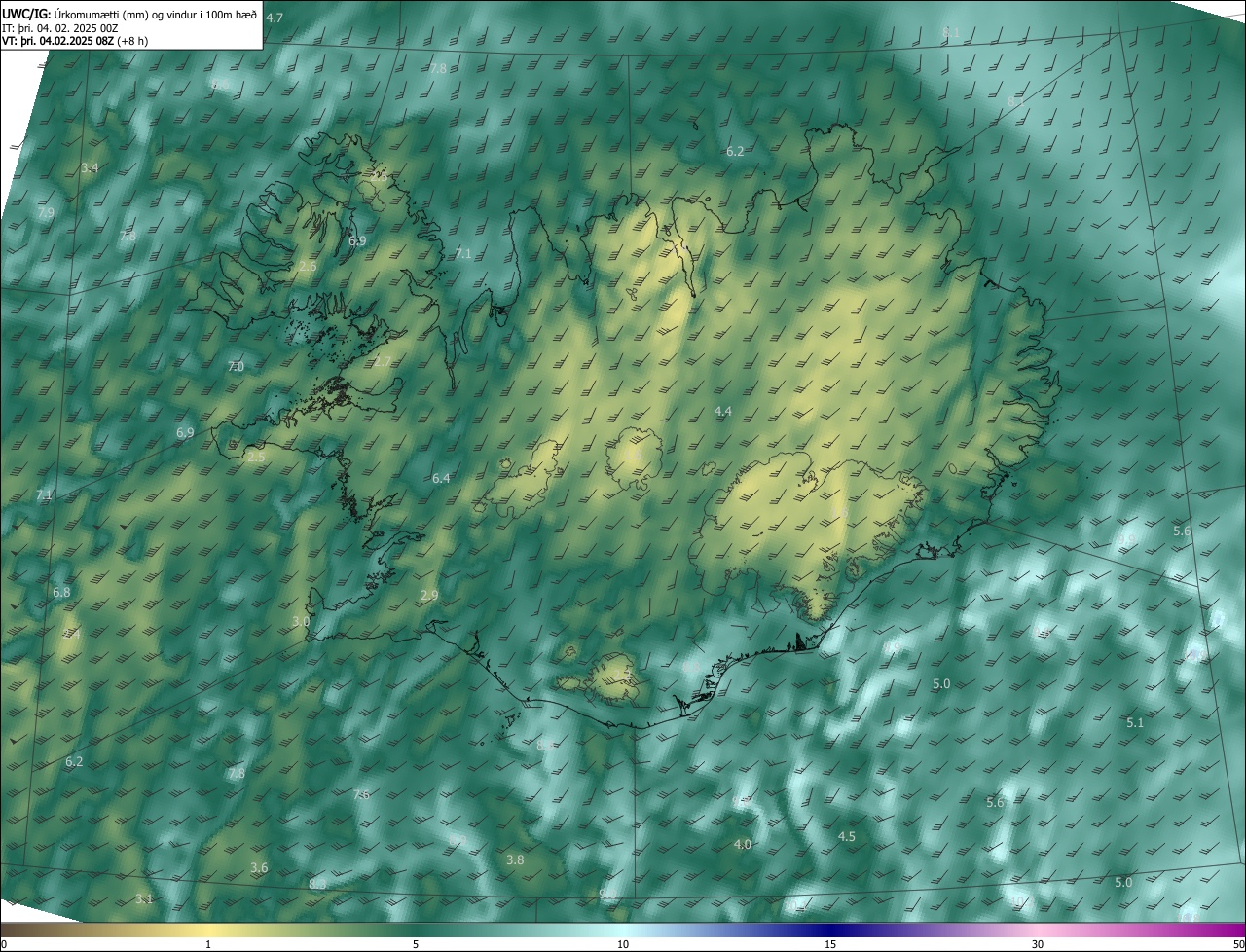The image size is (1246, 952).
Task: Click the colorbar tick label 5
Action: pos(416,944)
